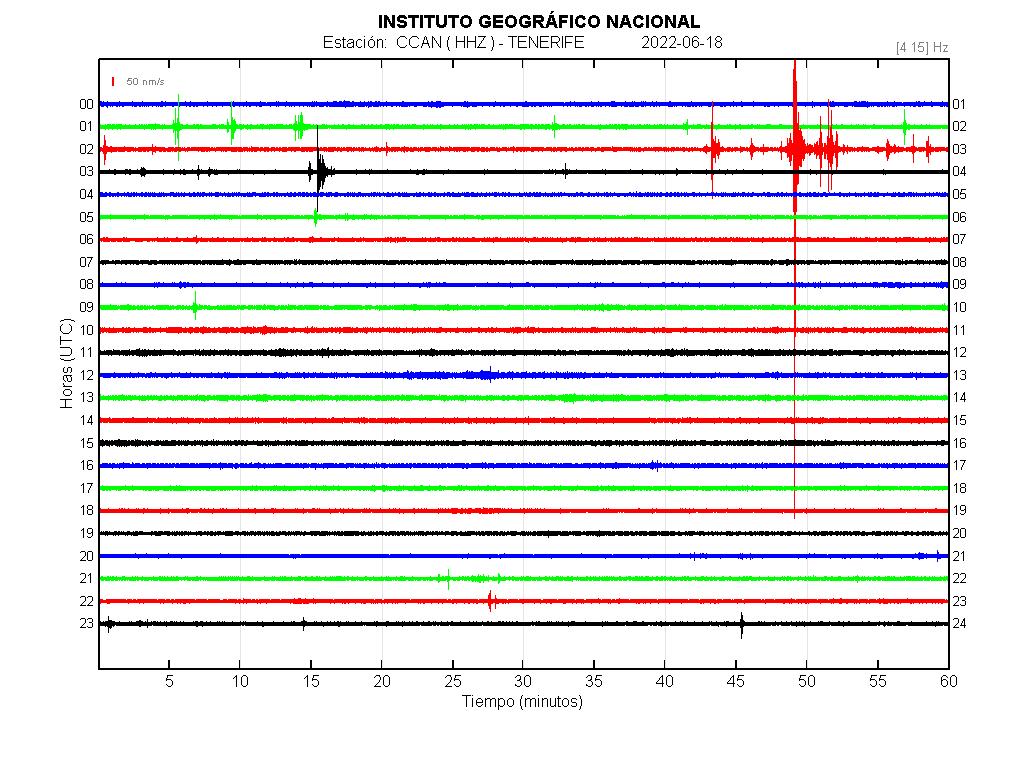
Task: Click the 30 minute tick label
Action: click(x=523, y=681)
